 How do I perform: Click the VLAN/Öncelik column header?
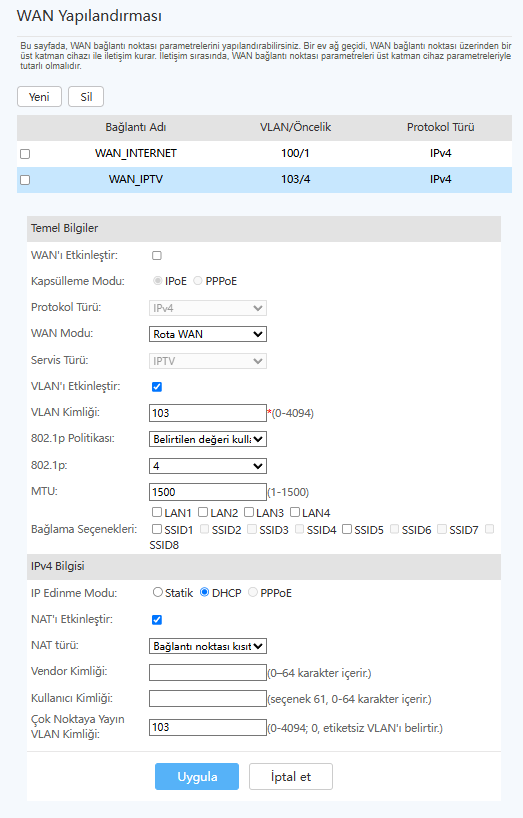(x=295, y=127)
